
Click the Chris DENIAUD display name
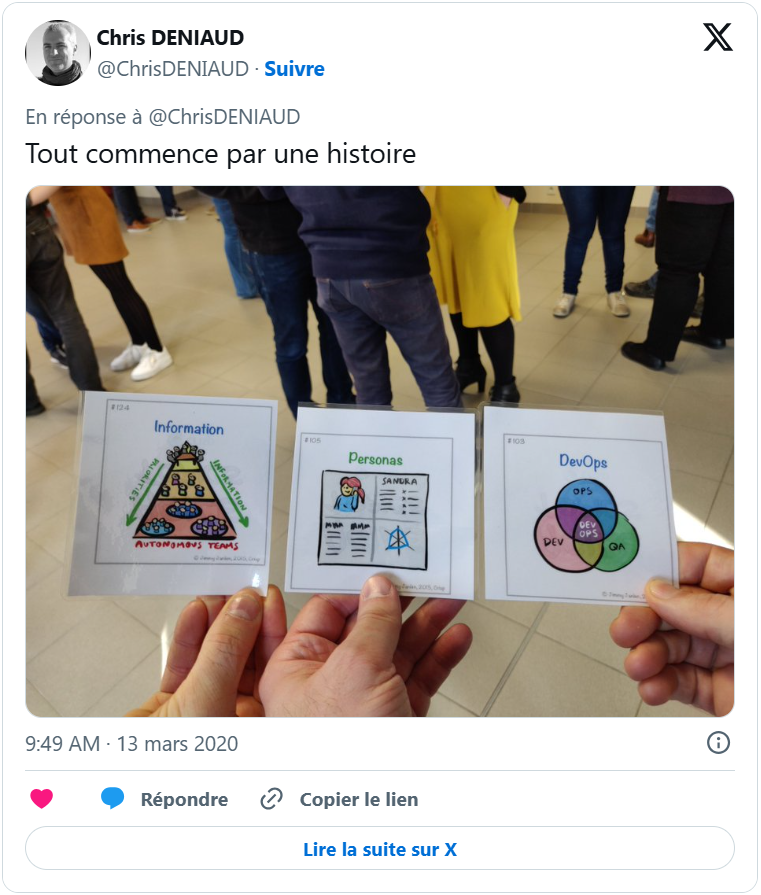[170, 38]
